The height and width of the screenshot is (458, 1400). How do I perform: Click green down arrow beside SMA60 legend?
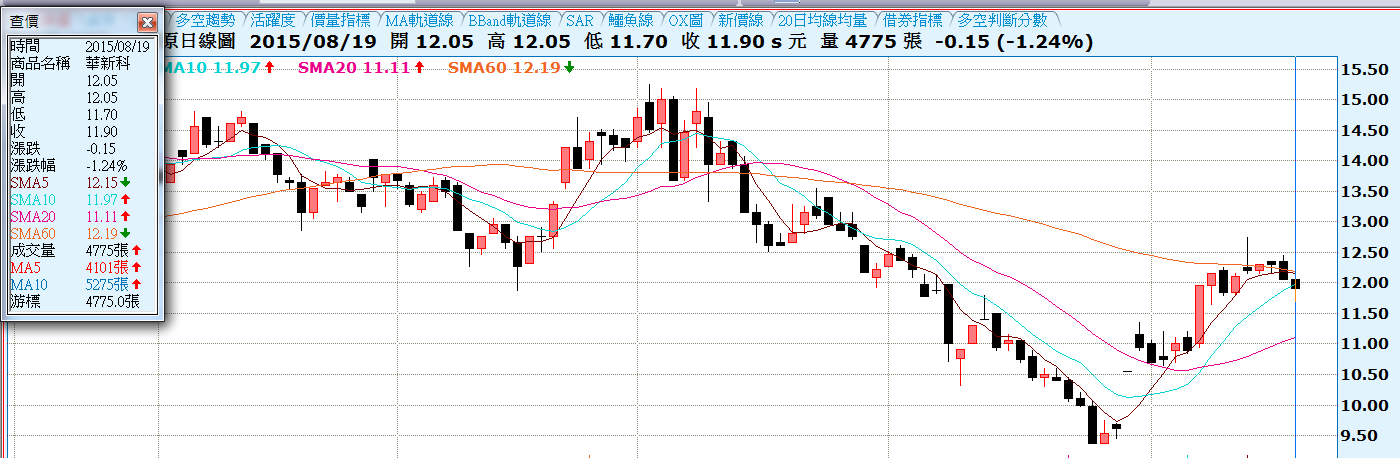(569, 67)
